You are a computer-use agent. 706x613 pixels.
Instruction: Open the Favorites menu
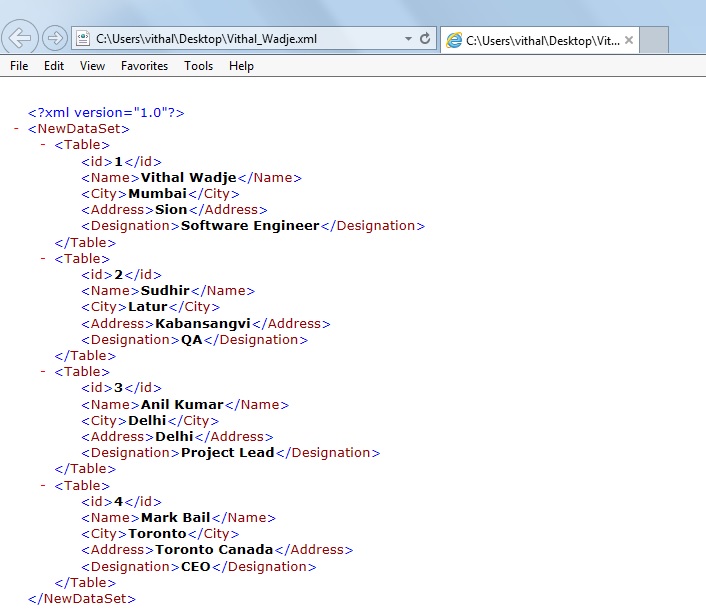pyautogui.click(x=144, y=66)
